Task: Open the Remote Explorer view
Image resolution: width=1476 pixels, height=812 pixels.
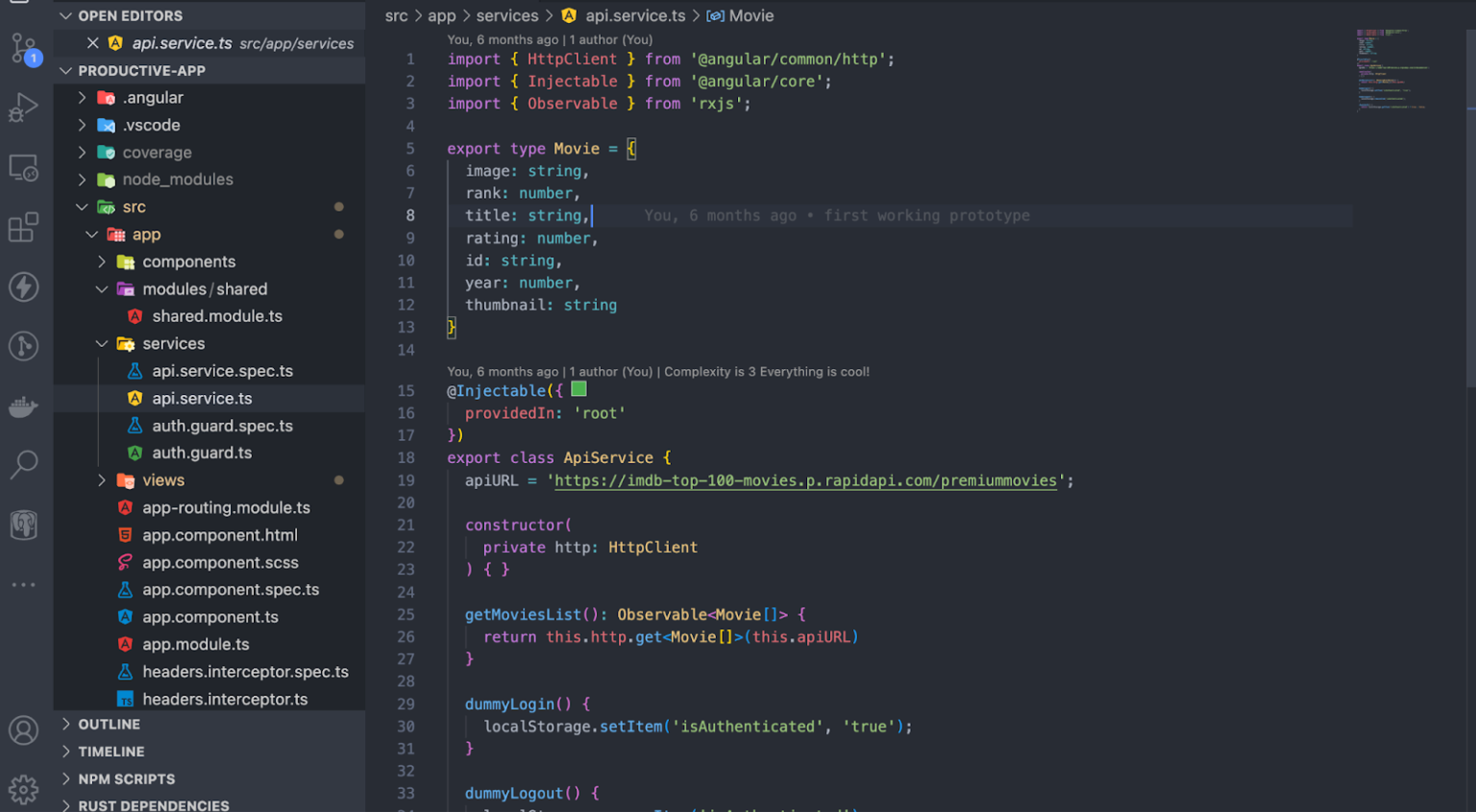Action: [x=23, y=167]
